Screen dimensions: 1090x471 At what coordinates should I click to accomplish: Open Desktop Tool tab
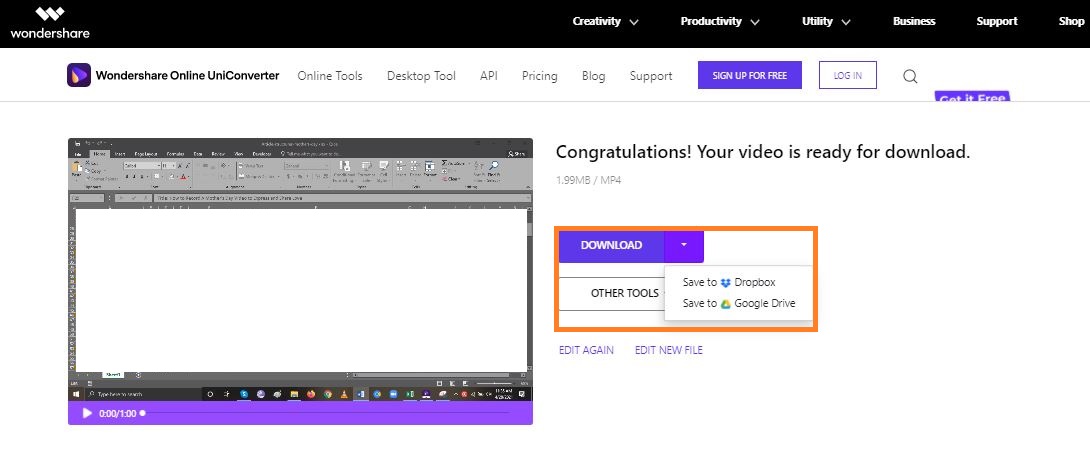tap(421, 76)
